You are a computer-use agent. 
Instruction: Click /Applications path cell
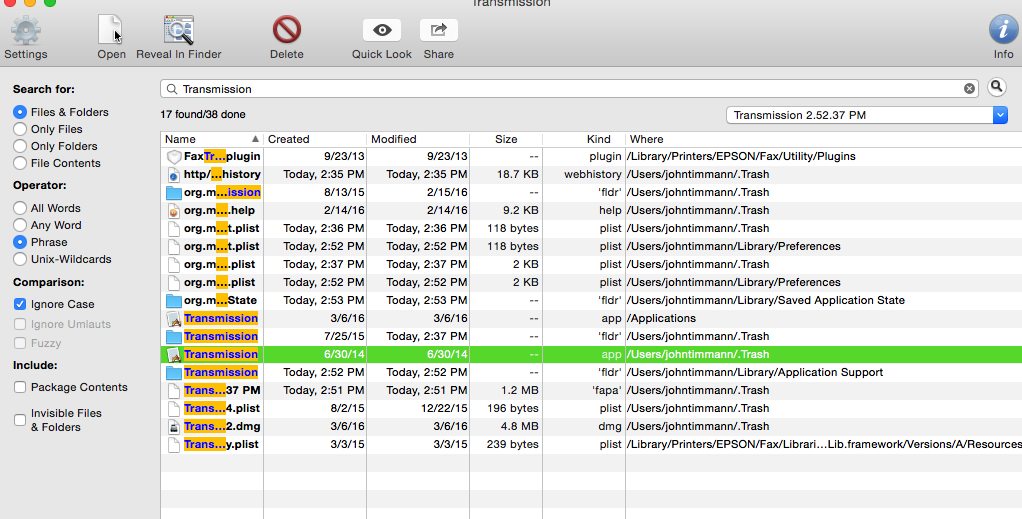[662, 319]
